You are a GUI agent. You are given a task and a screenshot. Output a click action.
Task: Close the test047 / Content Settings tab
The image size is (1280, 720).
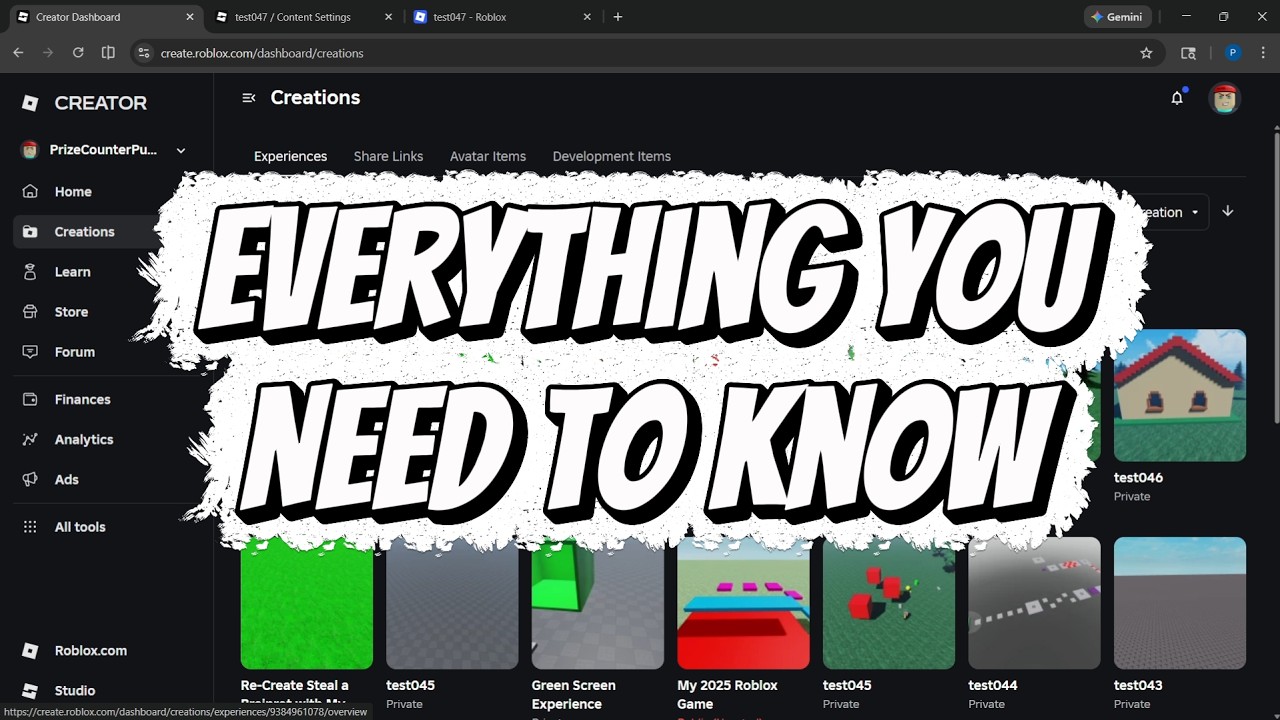click(x=388, y=17)
